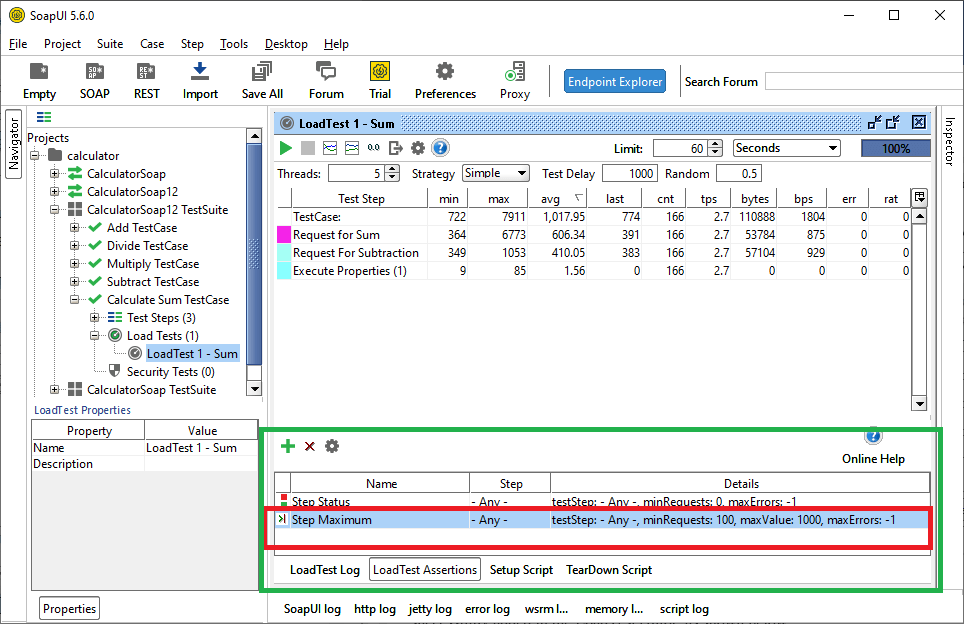Open LoadTest options gear
The image size is (964, 624).
418,148
